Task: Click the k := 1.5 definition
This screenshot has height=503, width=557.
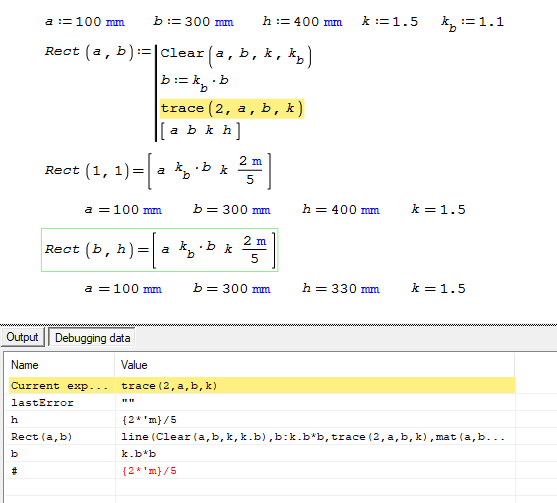Action: (390, 22)
